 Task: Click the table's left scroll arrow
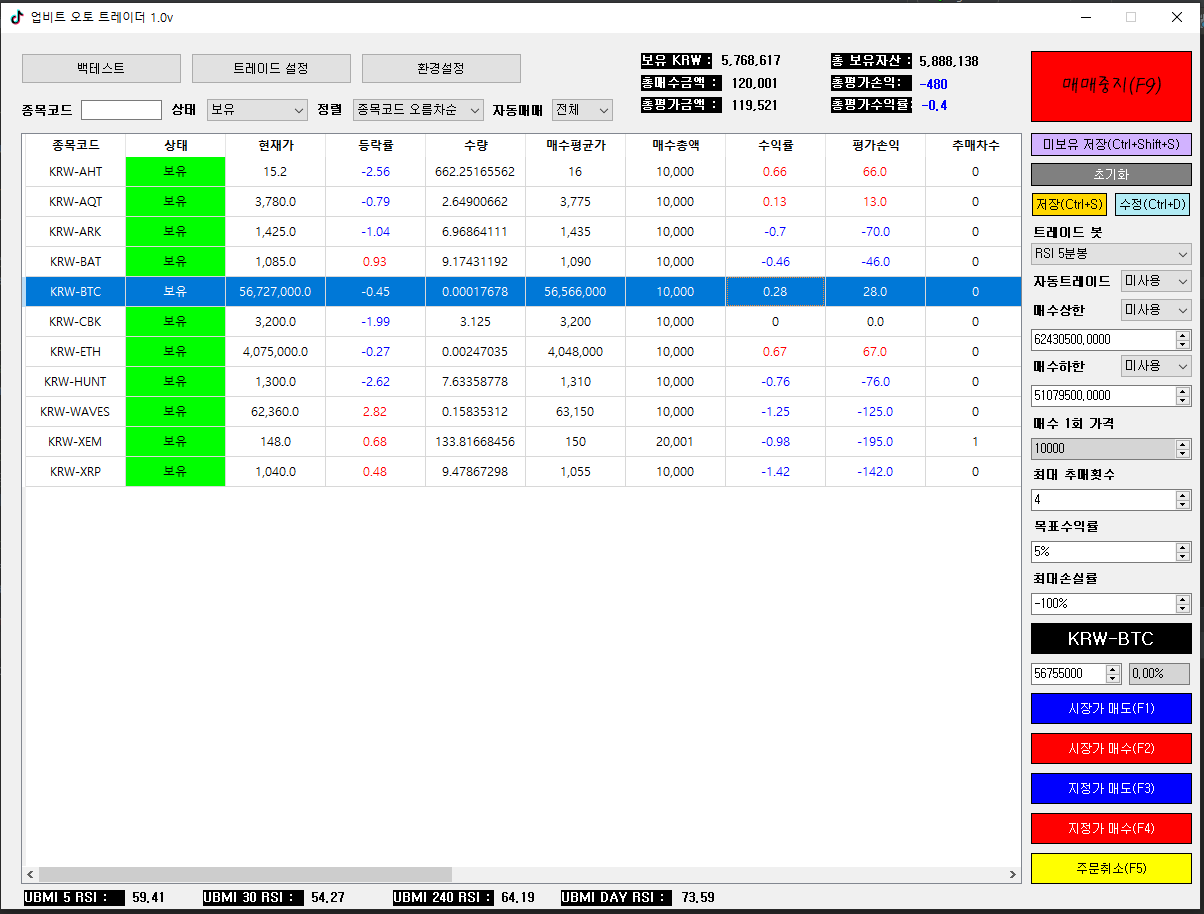pyautogui.click(x=31, y=875)
